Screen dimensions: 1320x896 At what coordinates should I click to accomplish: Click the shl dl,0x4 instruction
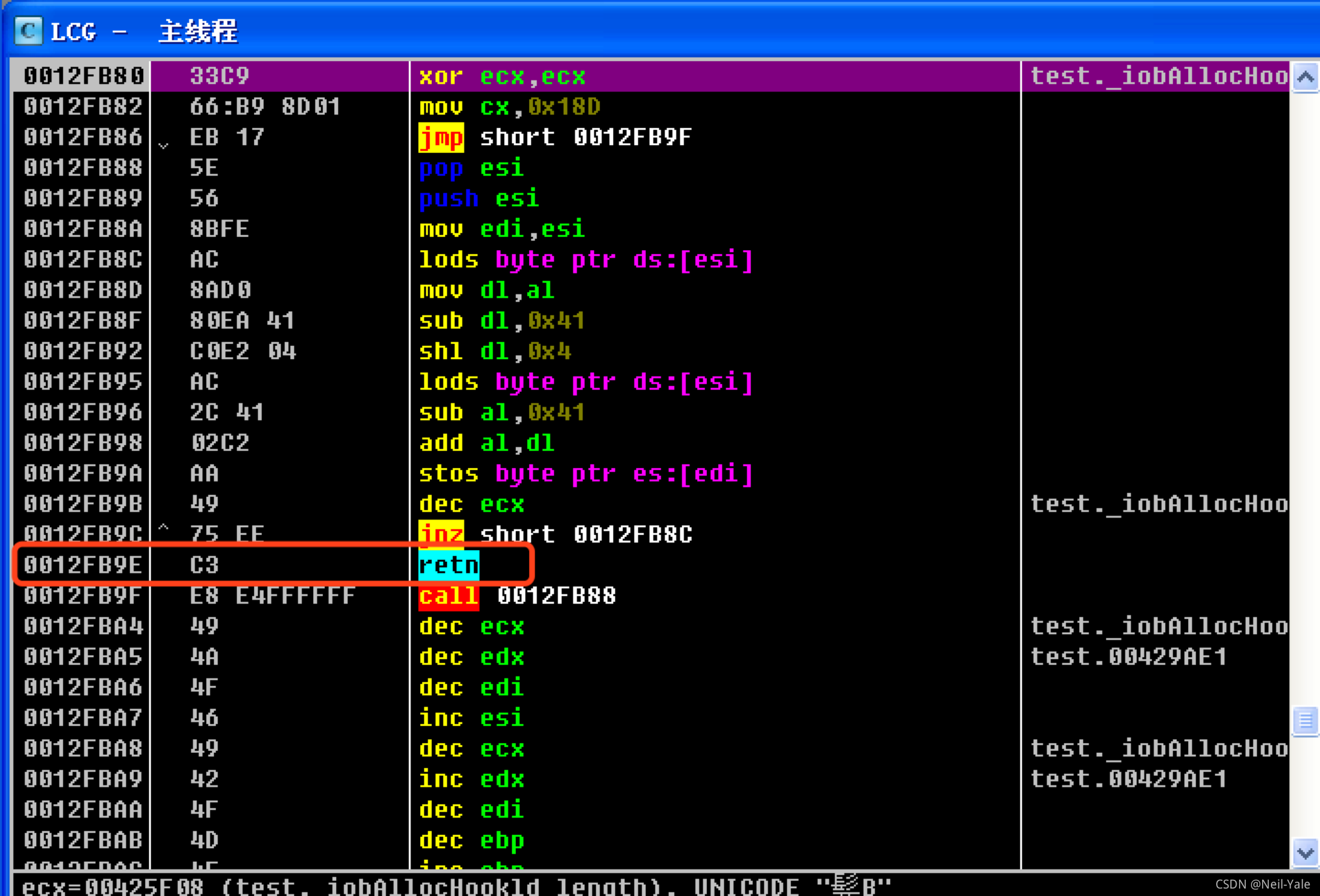tap(495, 352)
